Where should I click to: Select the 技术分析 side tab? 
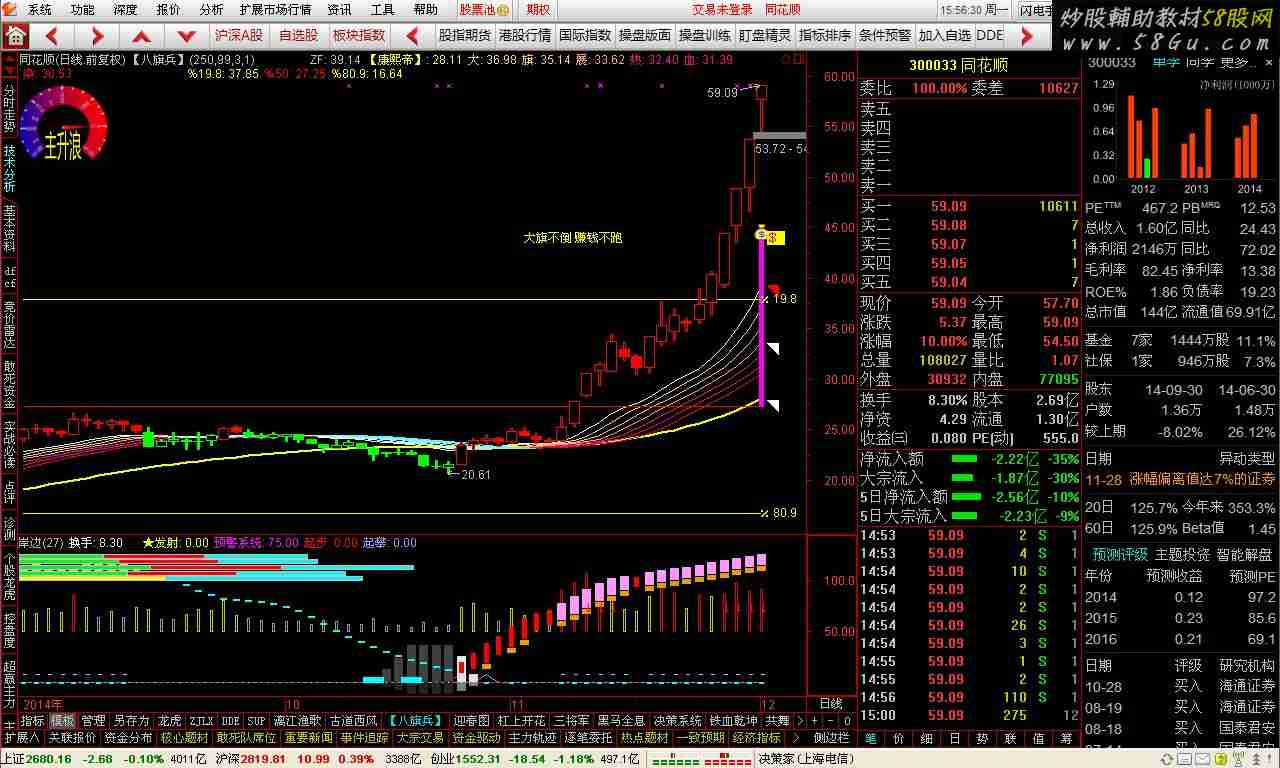pos(9,168)
